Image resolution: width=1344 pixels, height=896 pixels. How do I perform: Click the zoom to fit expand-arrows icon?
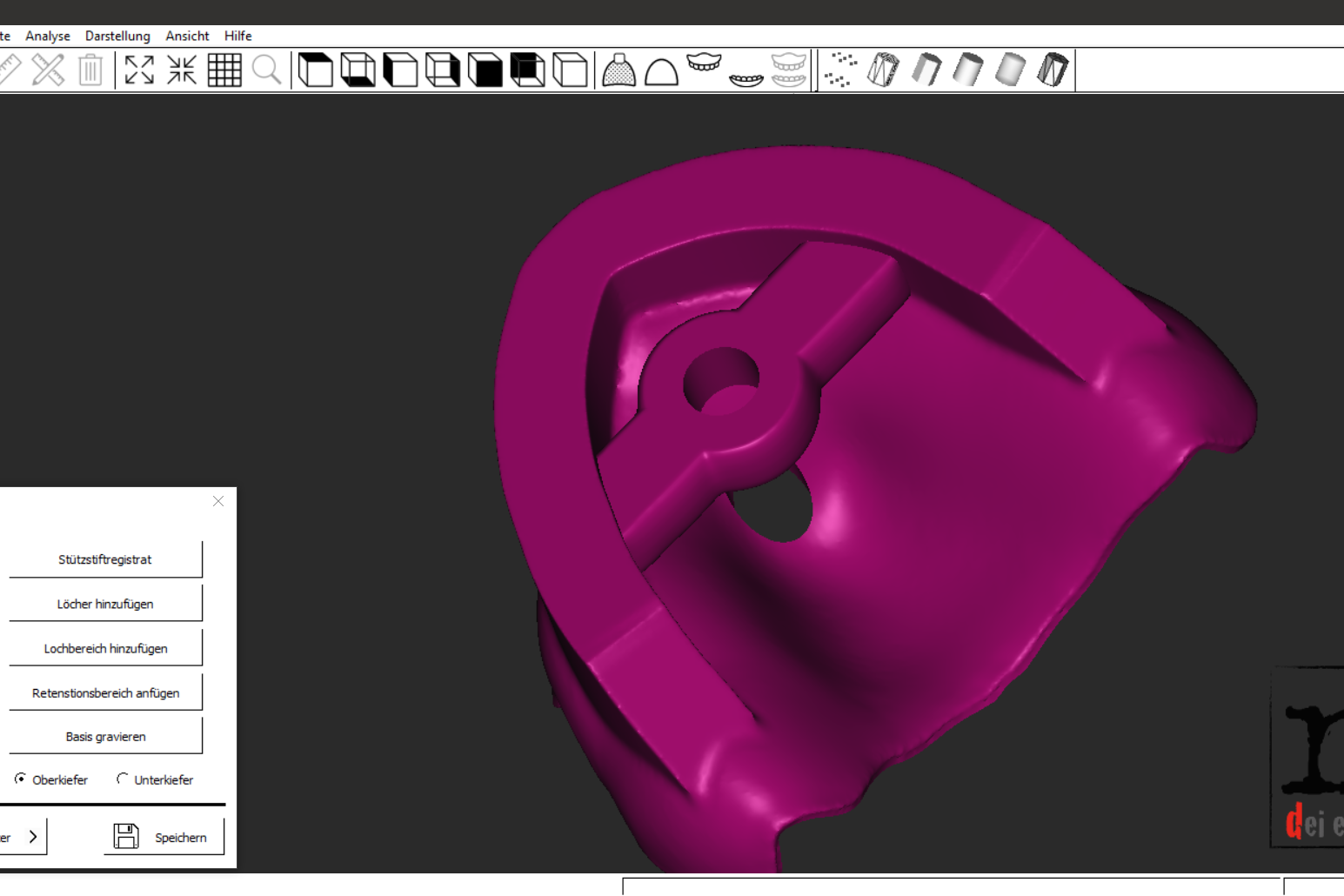click(139, 70)
